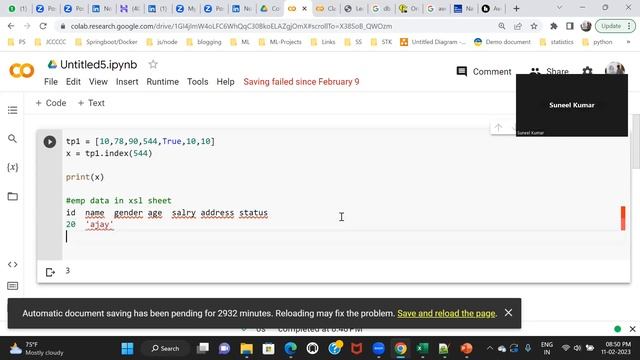Rename the Untitled5.ipynb title
The image size is (640, 360).
pos(98,64)
